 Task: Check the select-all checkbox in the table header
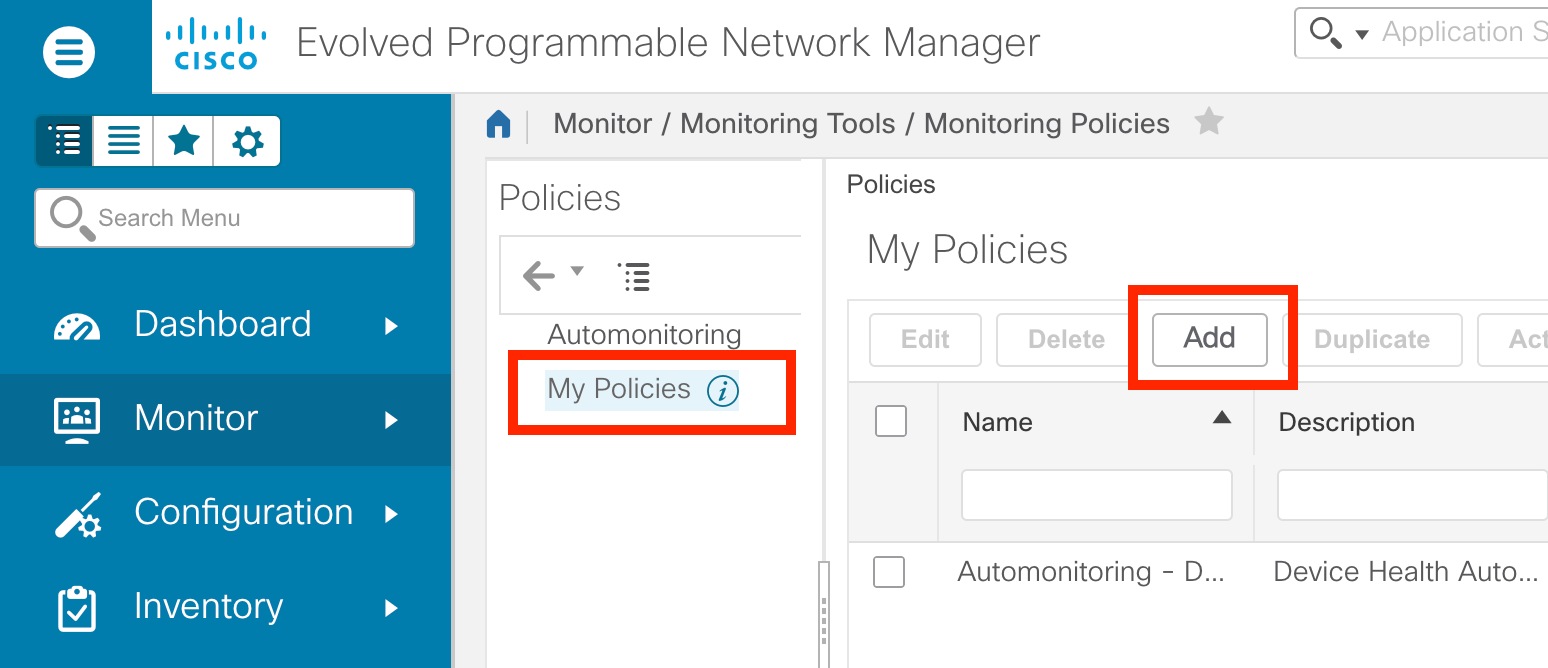point(889,421)
